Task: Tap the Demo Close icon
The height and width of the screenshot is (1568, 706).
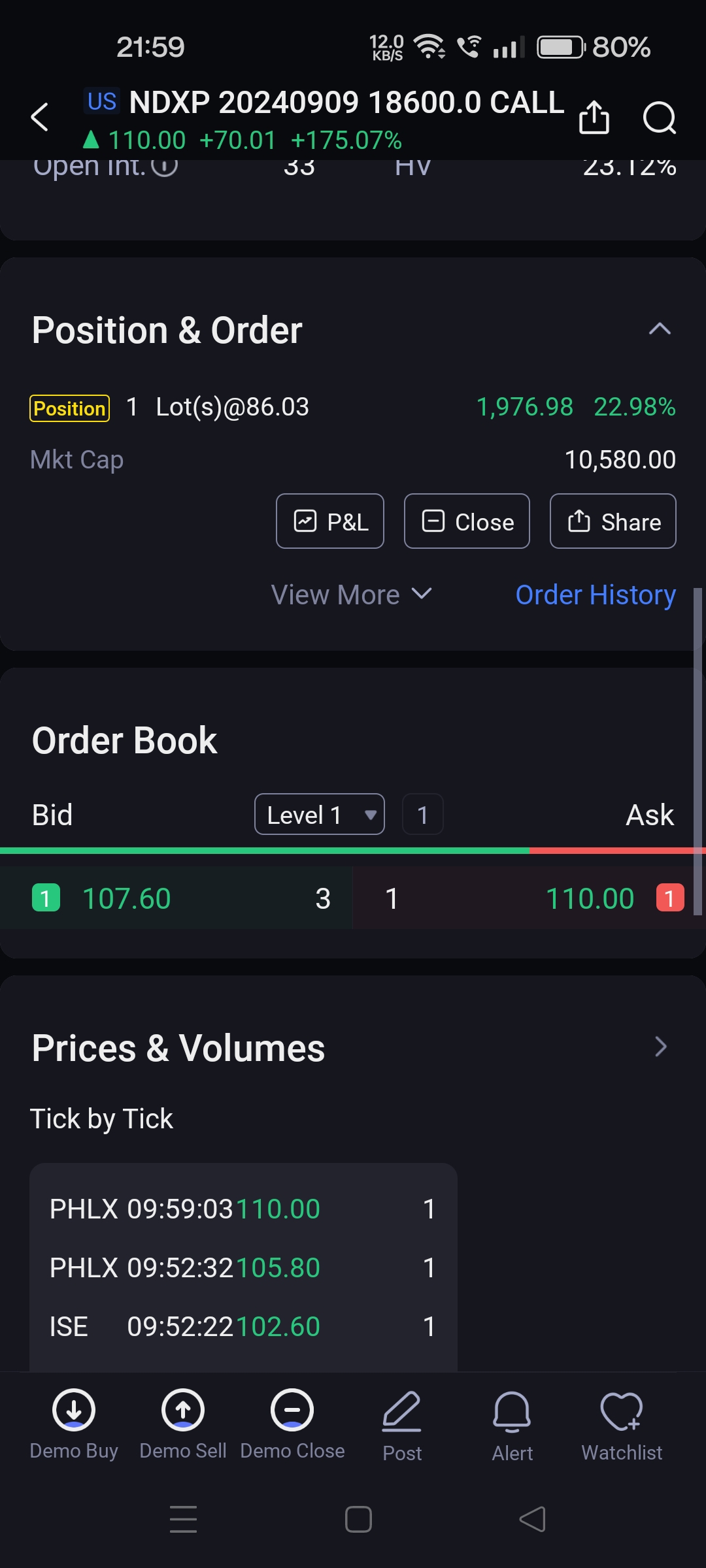Action: coord(292,1411)
